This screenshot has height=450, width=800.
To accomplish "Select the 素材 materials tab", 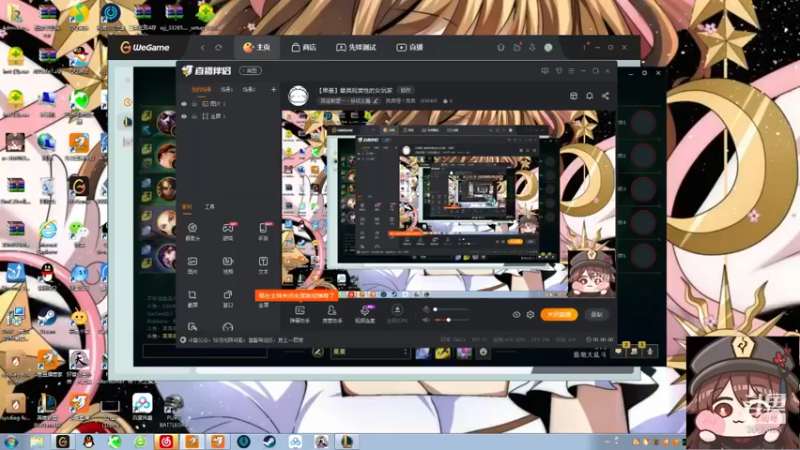I will [x=187, y=207].
